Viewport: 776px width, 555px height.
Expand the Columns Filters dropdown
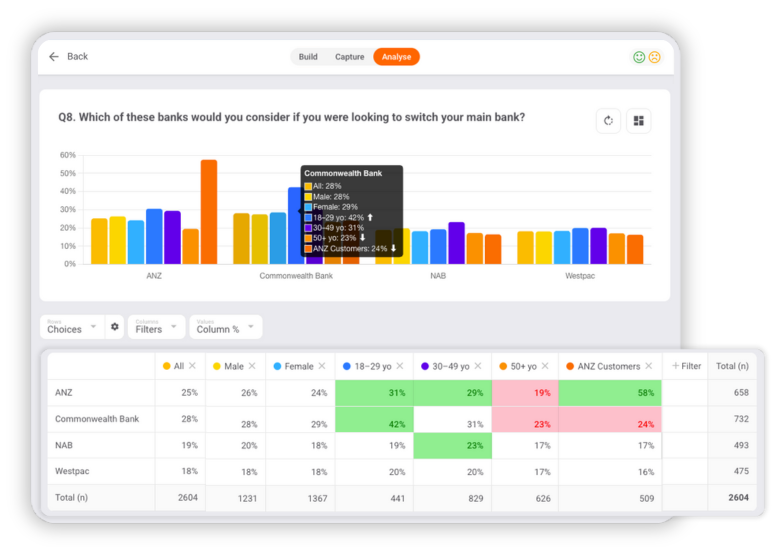point(156,327)
